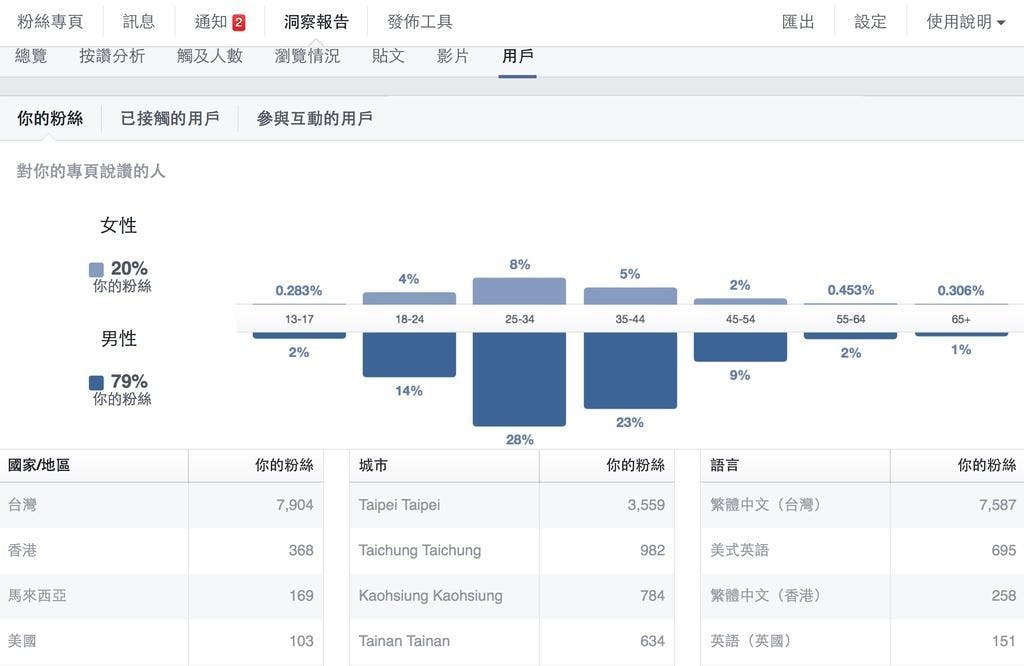Go to the 貼文 posts section
1024x666 pixels.
(x=388, y=56)
